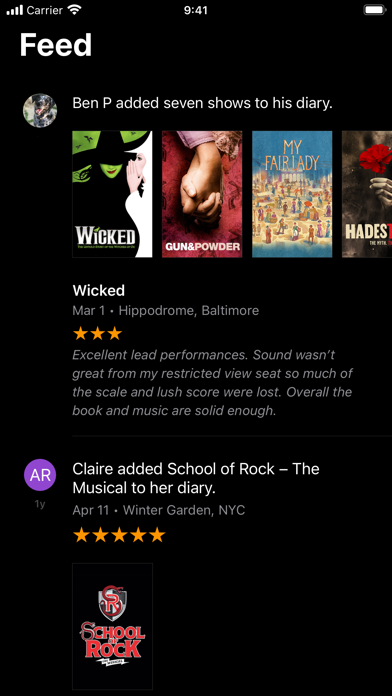Open the Gun & Powder poster

pyautogui.click(x=202, y=194)
